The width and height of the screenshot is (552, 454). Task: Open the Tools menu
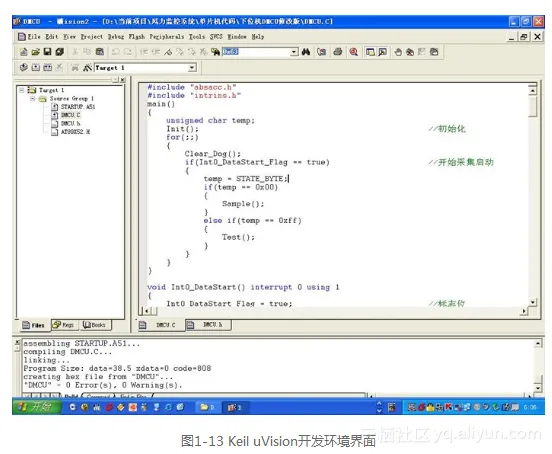click(197, 37)
